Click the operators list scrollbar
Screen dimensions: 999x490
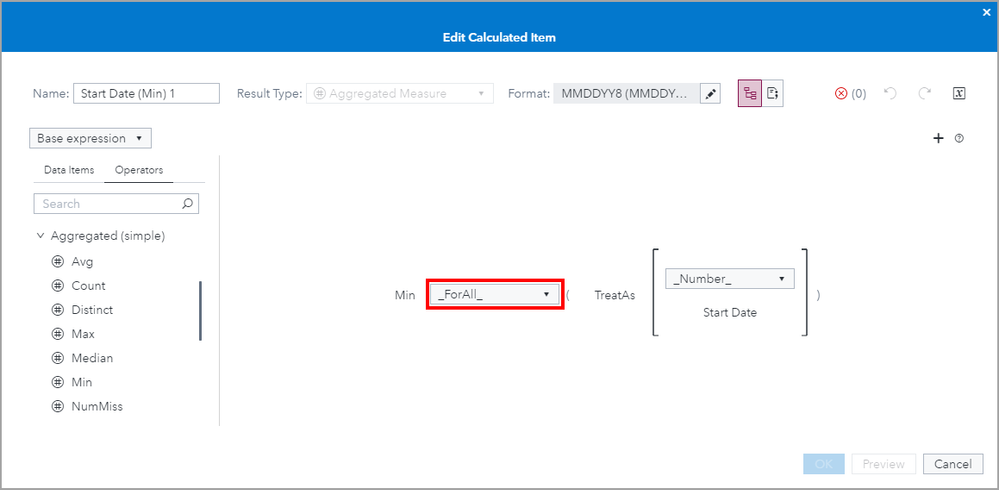(x=200, y=311)
